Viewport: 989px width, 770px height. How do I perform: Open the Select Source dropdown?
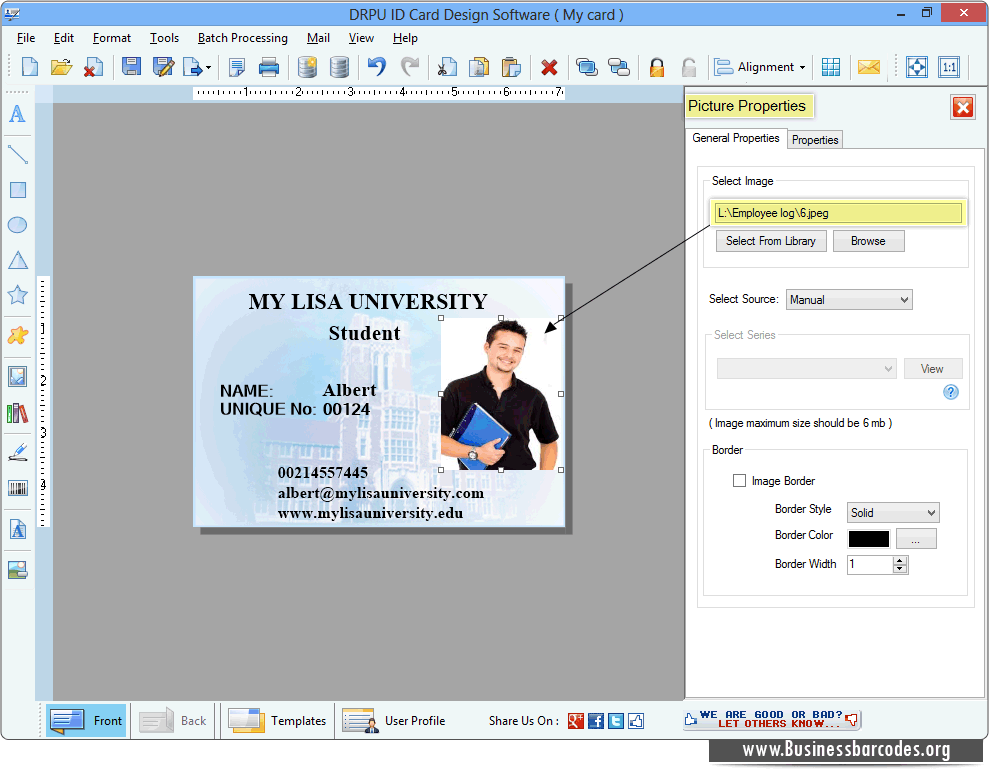pyautogui.click(x=849, y=300)
